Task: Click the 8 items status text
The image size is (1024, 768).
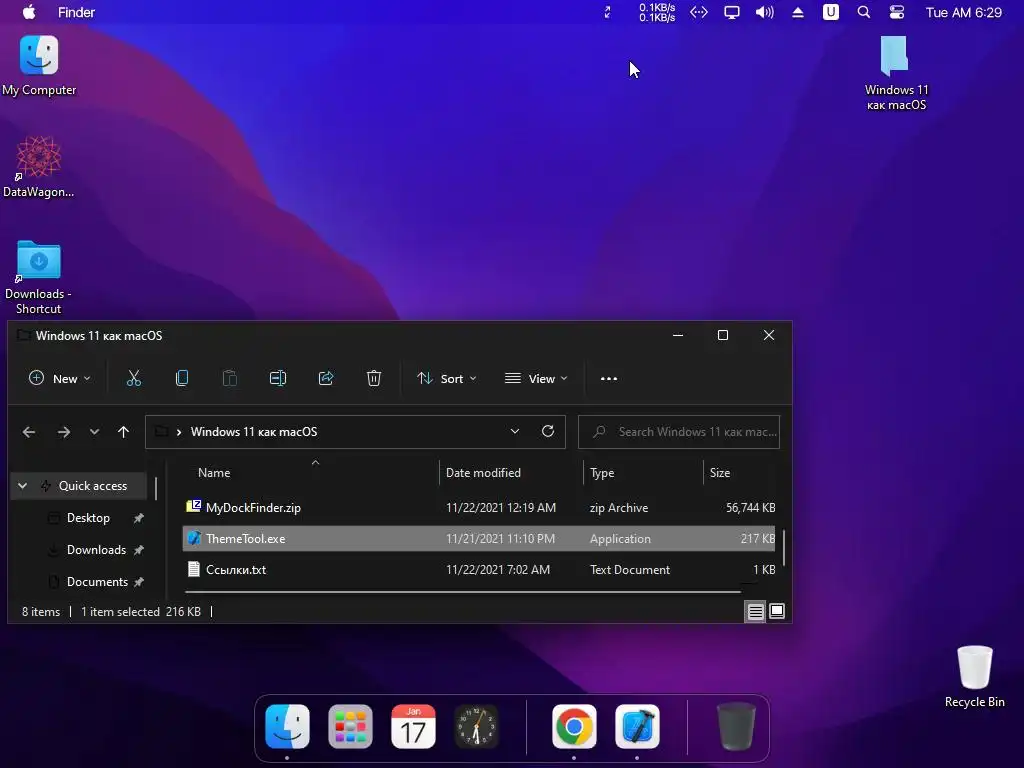Action: pyautogui.click(x=40, y=612)
